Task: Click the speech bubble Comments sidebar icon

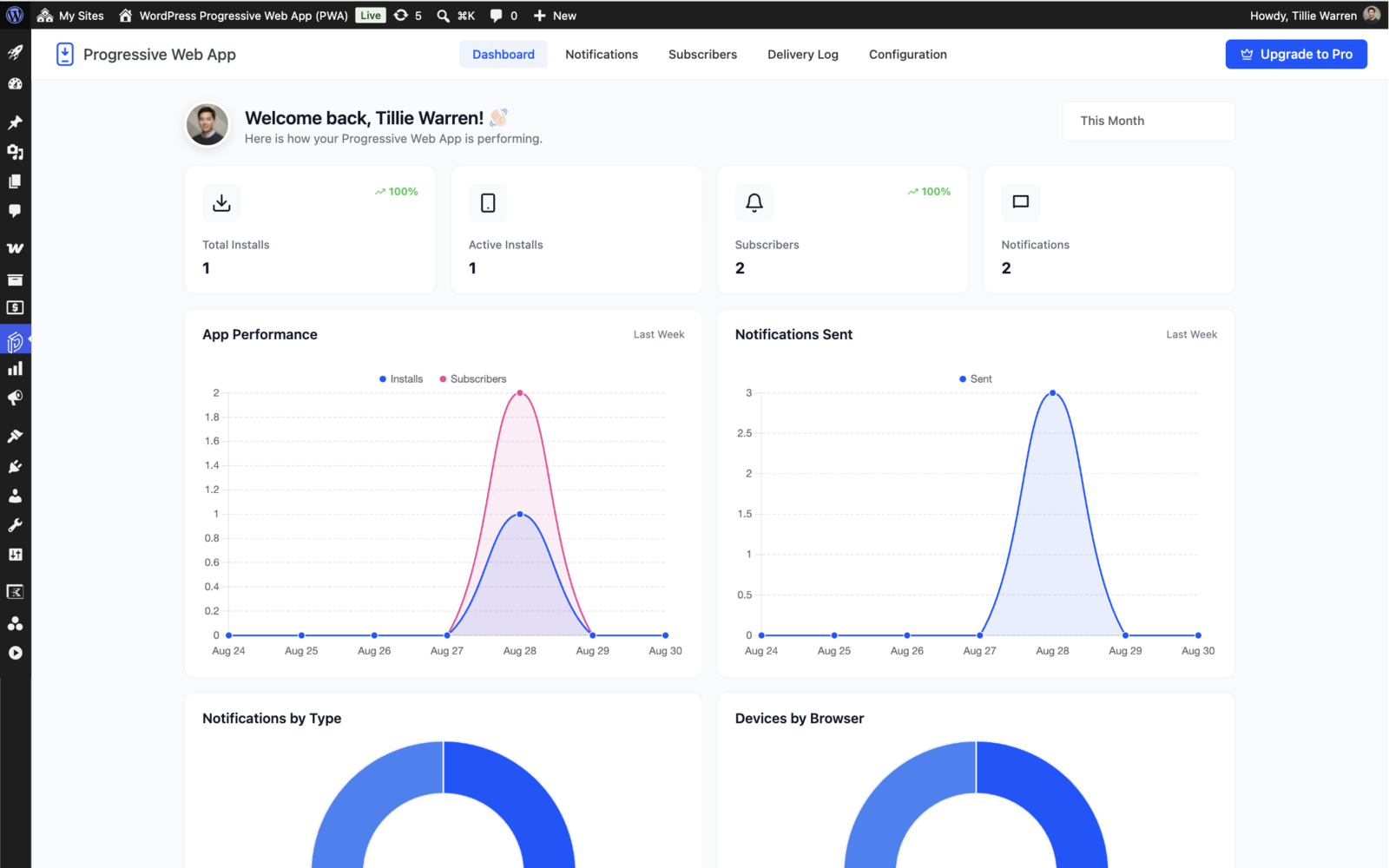Action: point(15,211)
